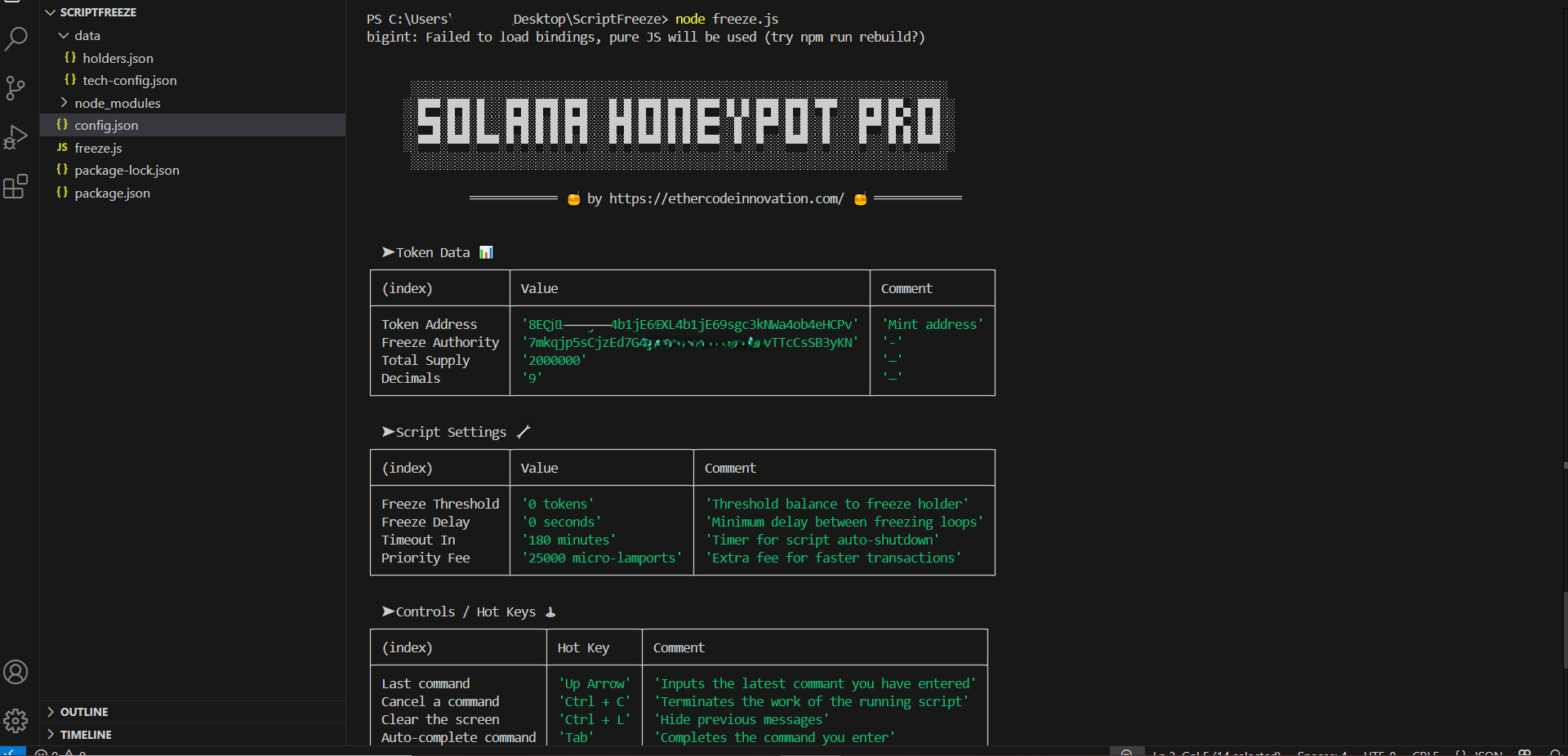Click the '180 minutes' value
Screen dimensions: 1568x756
click(x=568, y=540)
